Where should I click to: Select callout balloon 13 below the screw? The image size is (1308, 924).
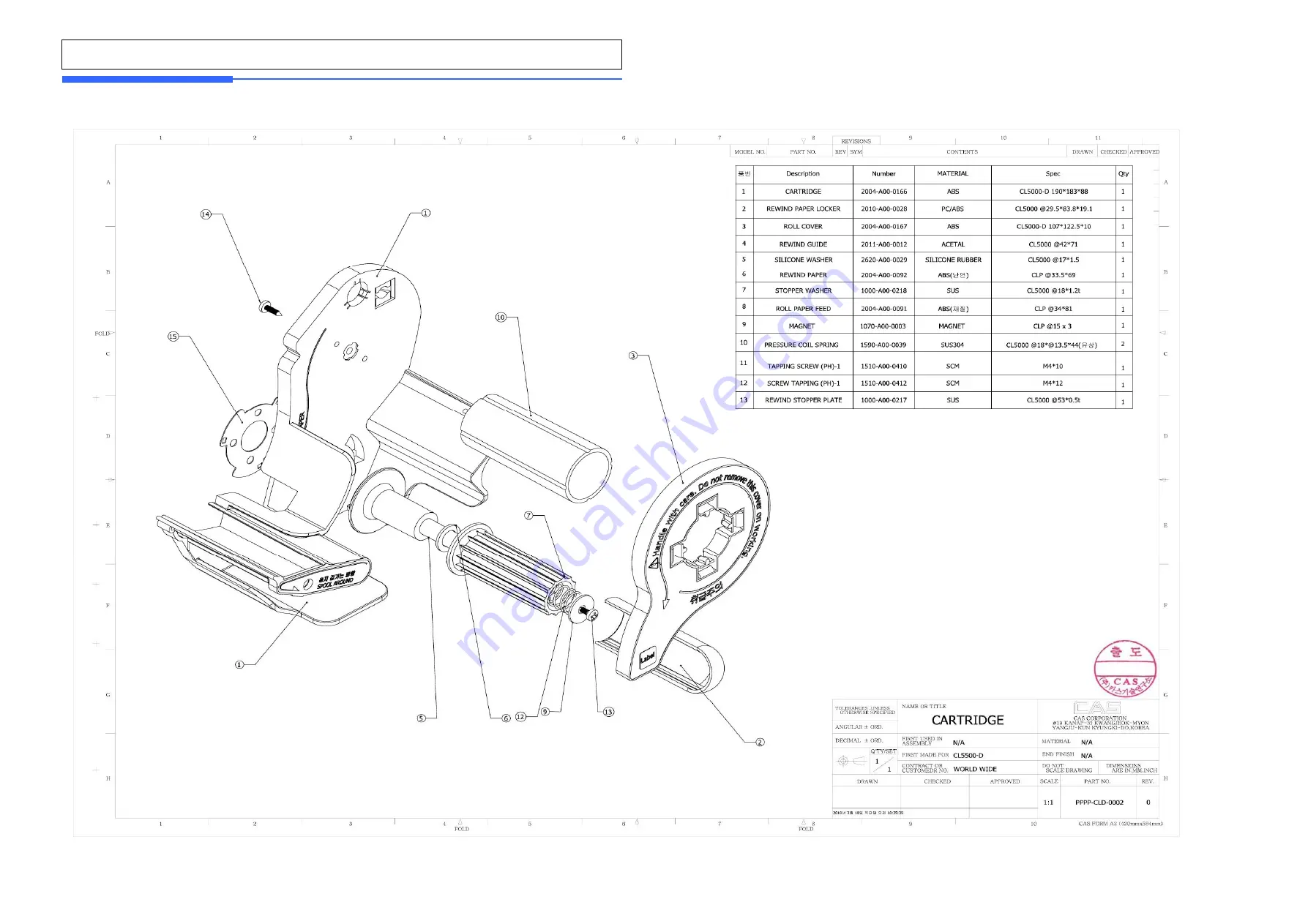pos(608,712)
